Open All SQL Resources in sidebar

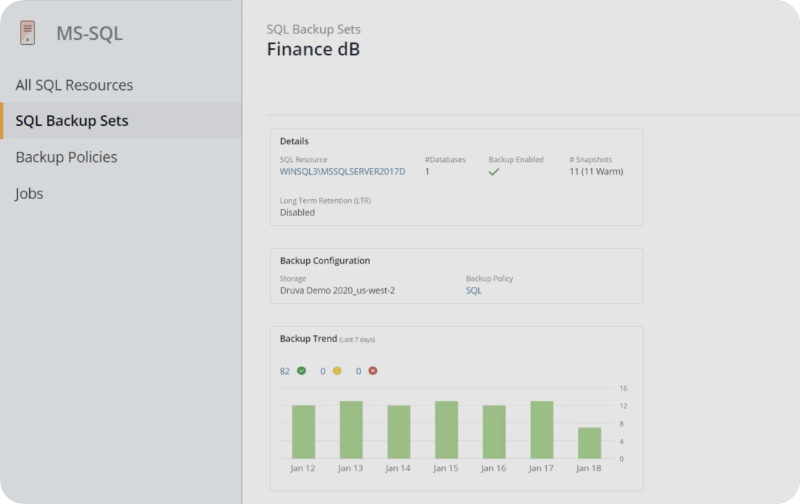74,85
